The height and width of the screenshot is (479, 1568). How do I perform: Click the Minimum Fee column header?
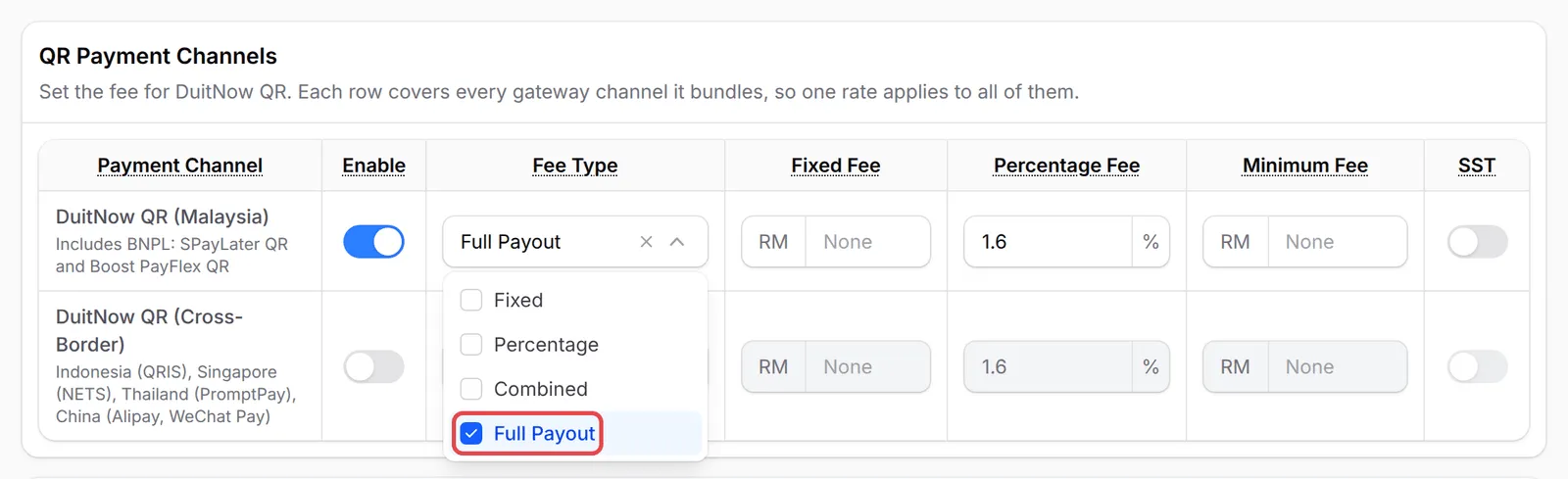coord(1305,166)
